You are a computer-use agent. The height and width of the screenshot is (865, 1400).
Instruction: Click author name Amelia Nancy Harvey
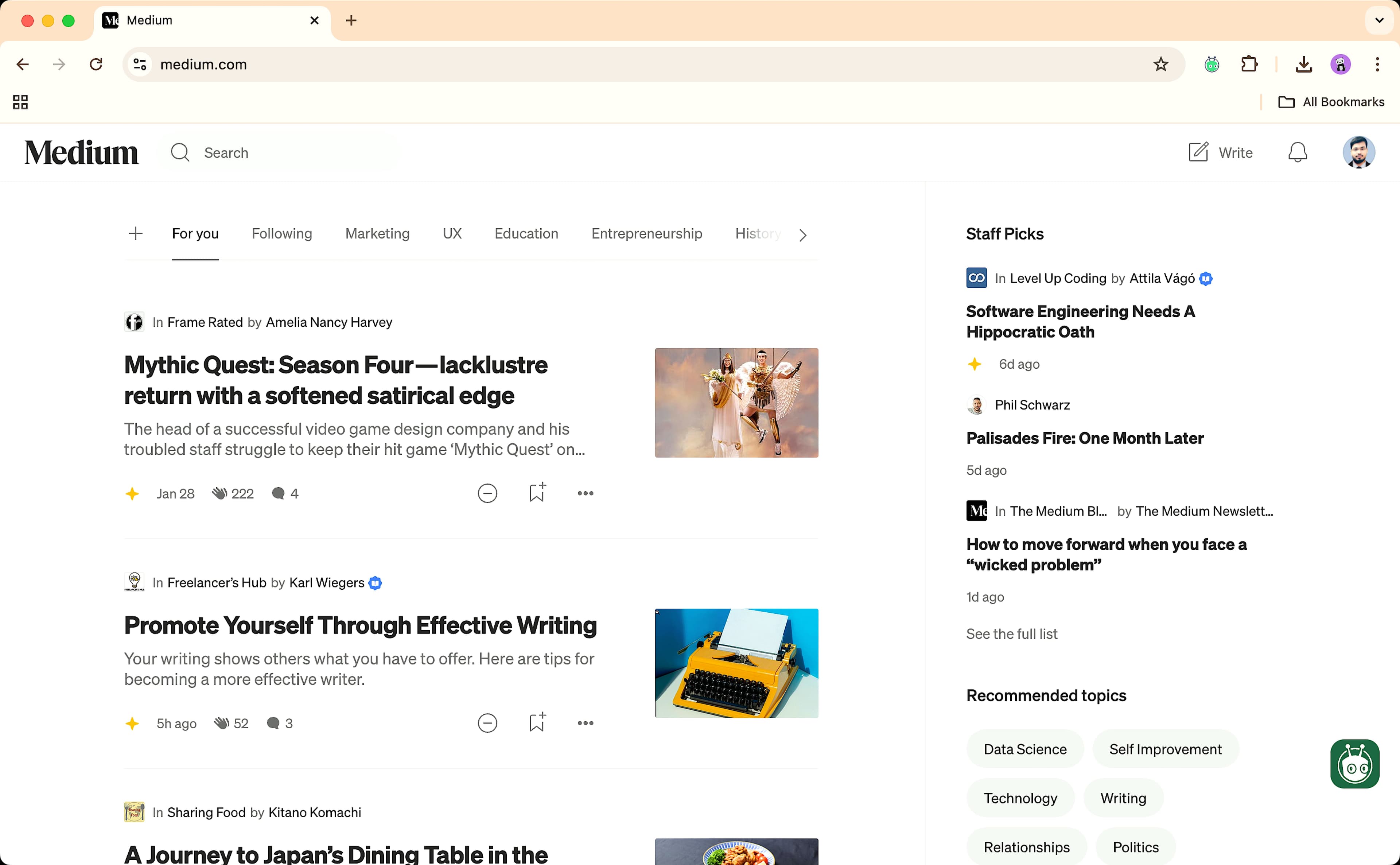click(x=329, y=322)
